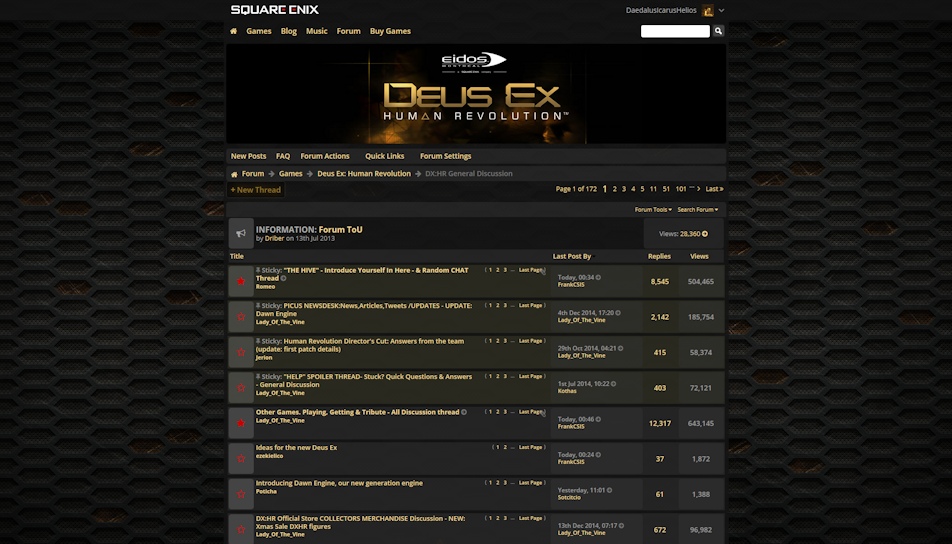
Task: Open Ideas for the new Deus Ex thread
Action: coord(296,447)
